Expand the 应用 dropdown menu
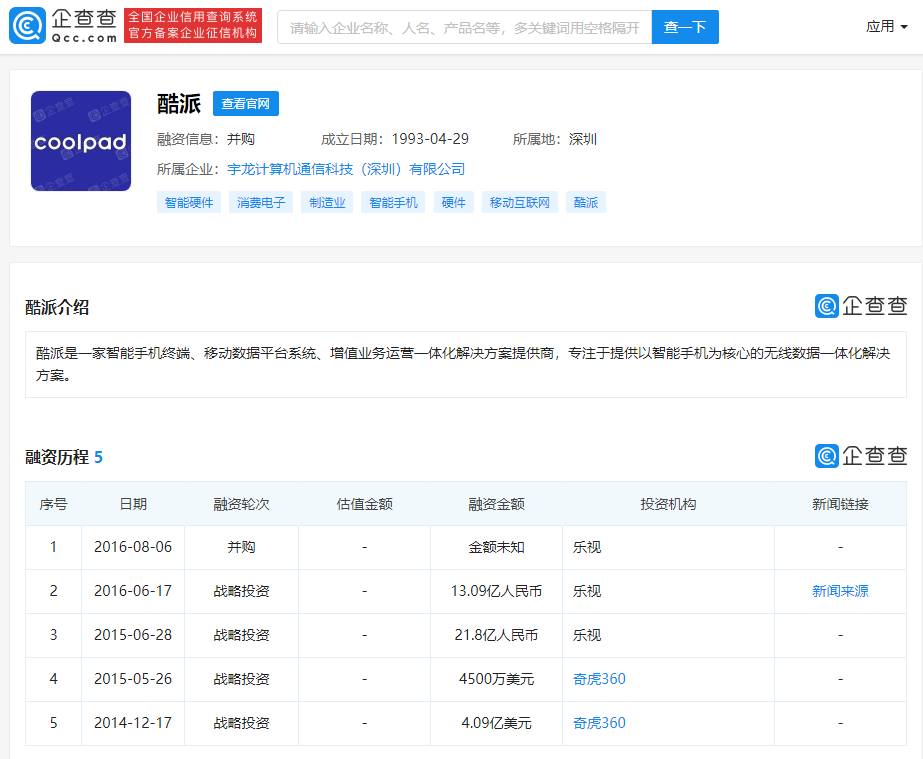Image resolution: width=923 pixels, height=759 pixels. pos(887,26)
